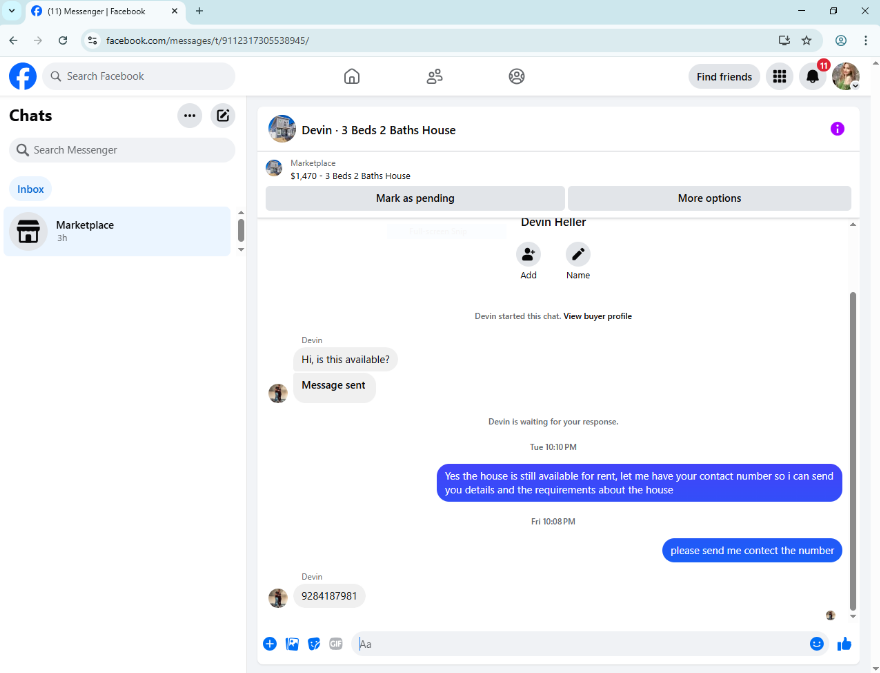Open the Friends icon in top navigation
Image resolution: width=880 pixels, height=673 pixels.
[434, 76]
